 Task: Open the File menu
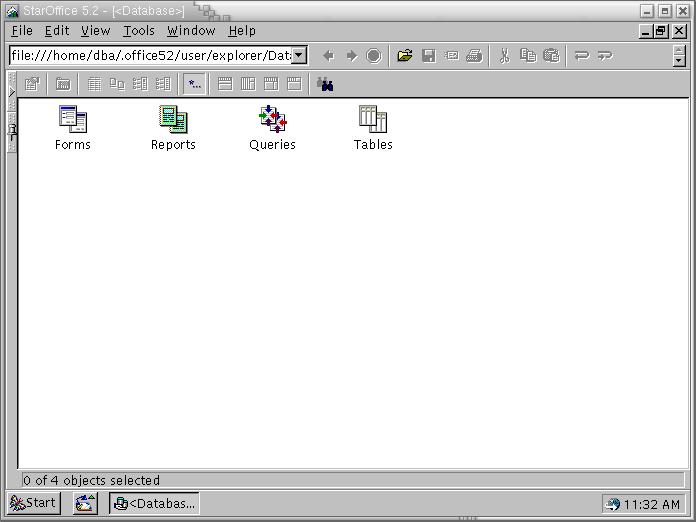coord(22,31)
